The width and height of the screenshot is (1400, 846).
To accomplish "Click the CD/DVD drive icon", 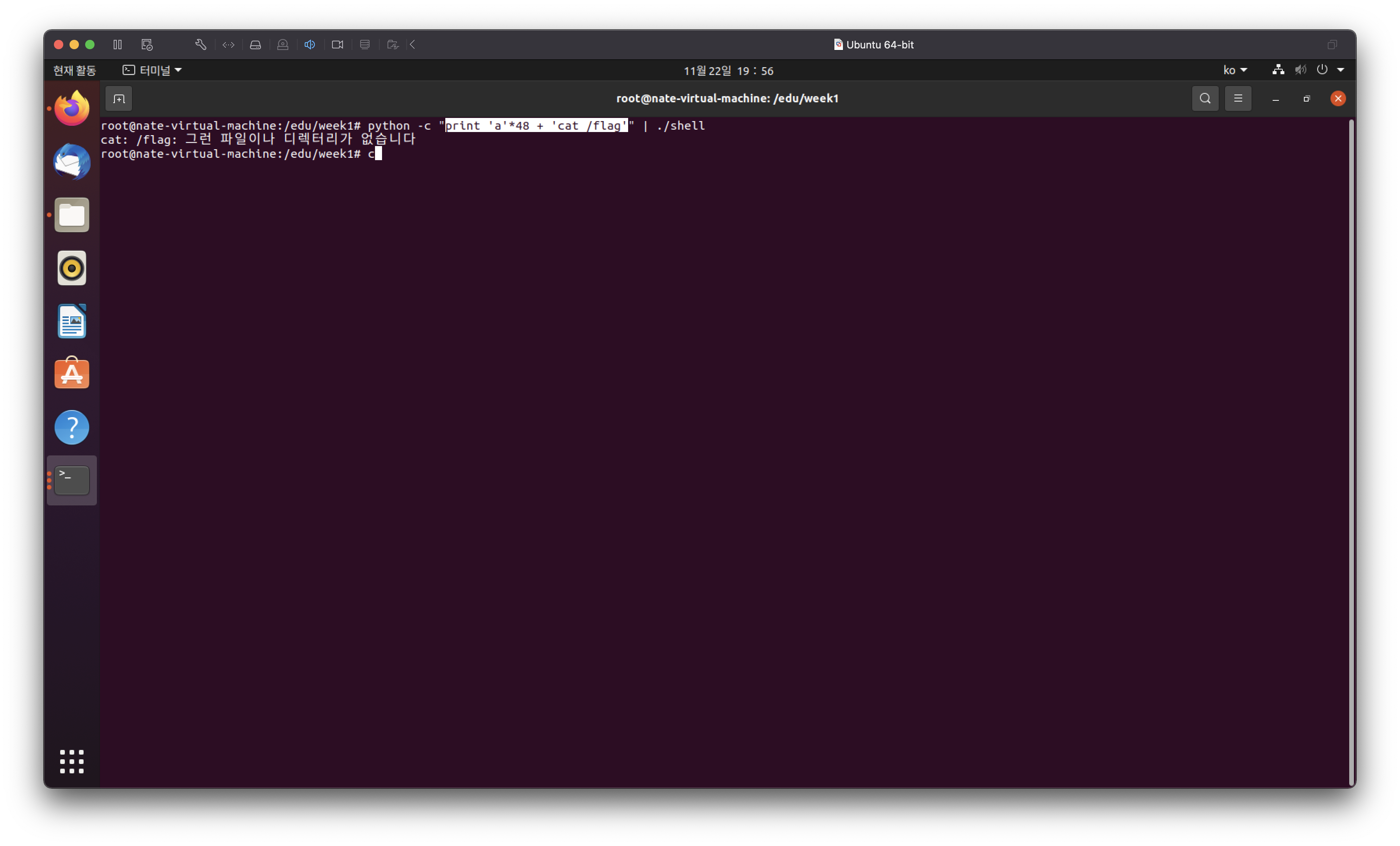I will coord(283,44).
